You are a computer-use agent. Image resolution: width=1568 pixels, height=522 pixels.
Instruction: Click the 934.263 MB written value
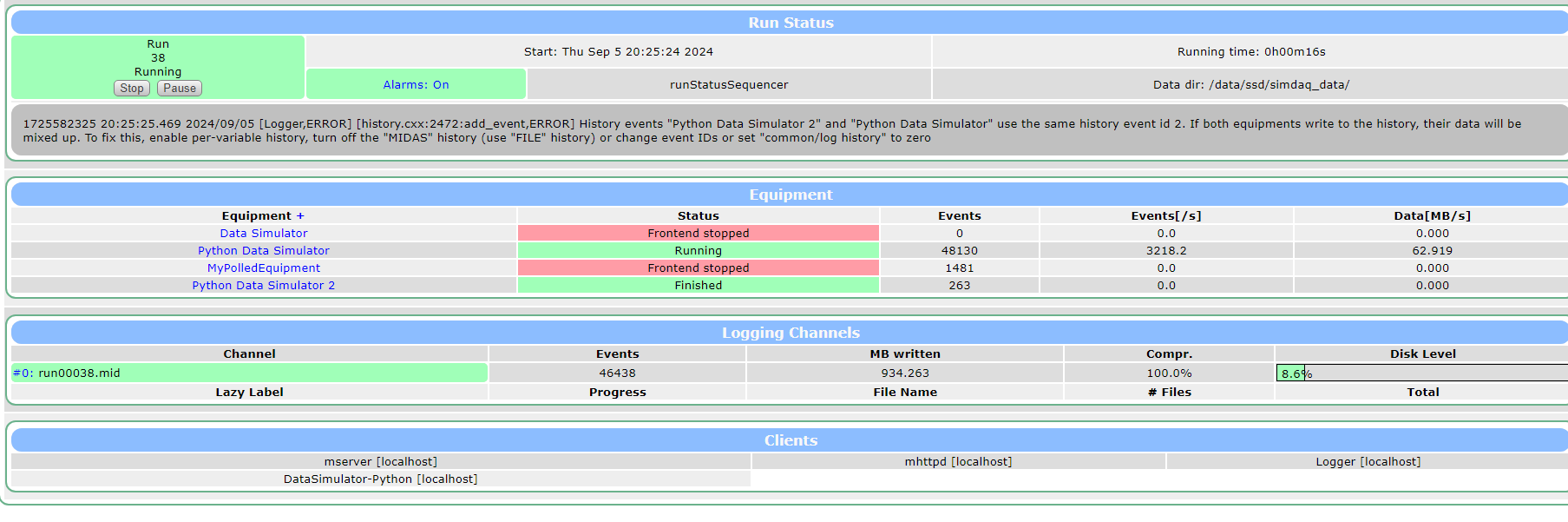pos(905,373)
